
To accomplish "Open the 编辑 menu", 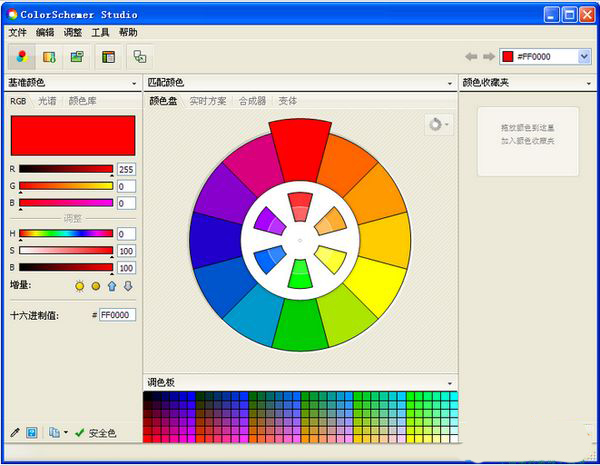I will [45, 33].
